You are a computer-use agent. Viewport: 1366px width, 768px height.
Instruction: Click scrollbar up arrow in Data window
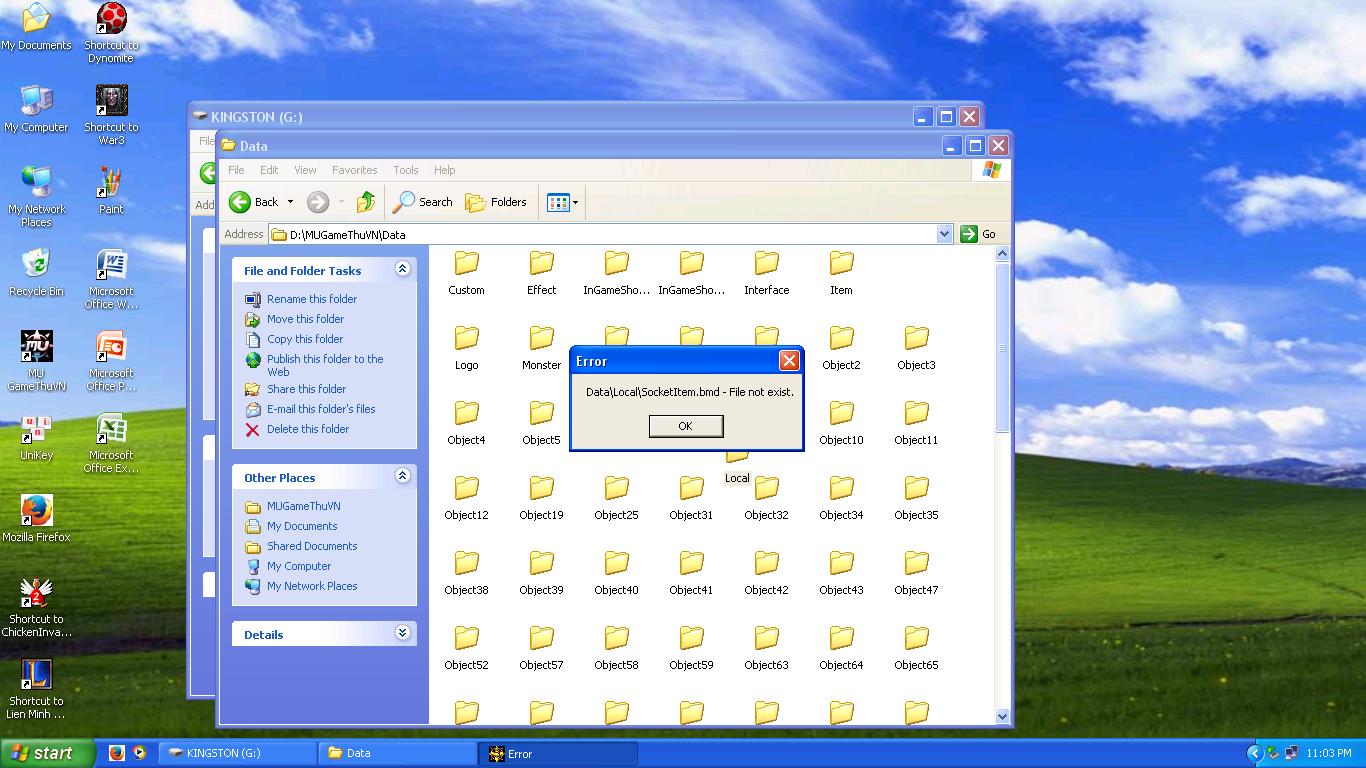click(x=1003, y=255)
